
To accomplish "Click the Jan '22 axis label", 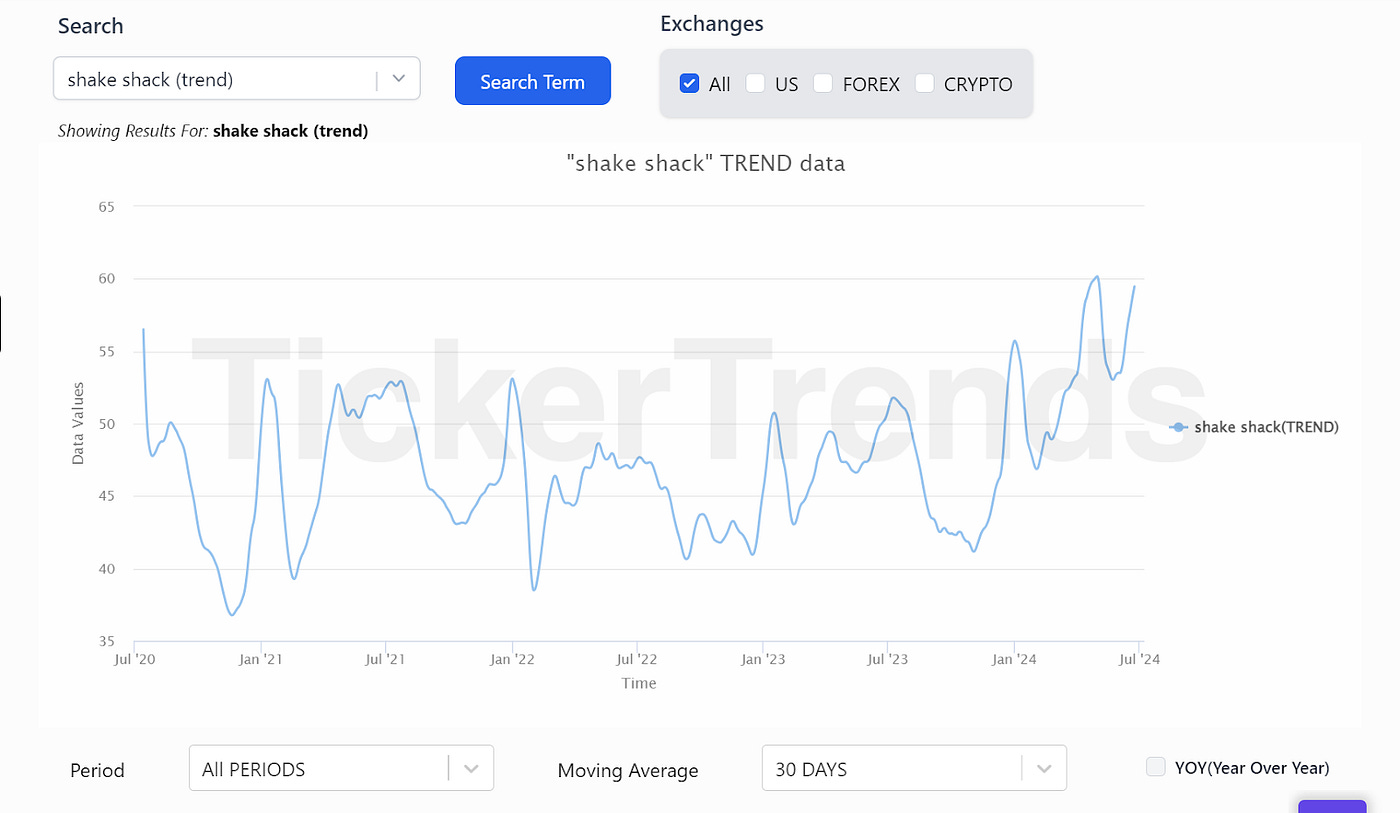I will tap(513, 659).
